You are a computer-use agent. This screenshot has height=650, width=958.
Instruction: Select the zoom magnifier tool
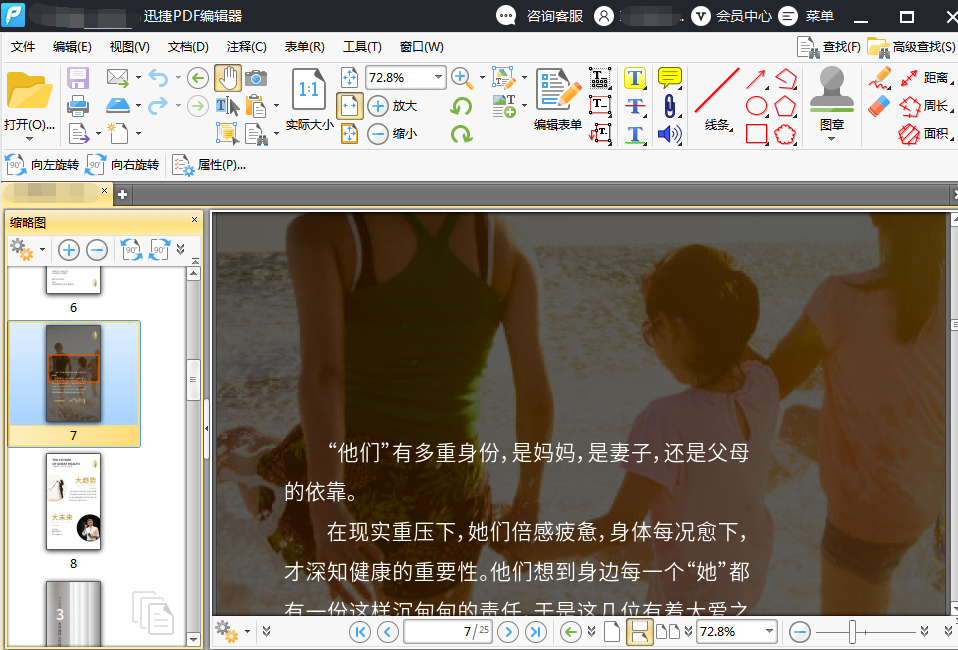pos(462,78)
